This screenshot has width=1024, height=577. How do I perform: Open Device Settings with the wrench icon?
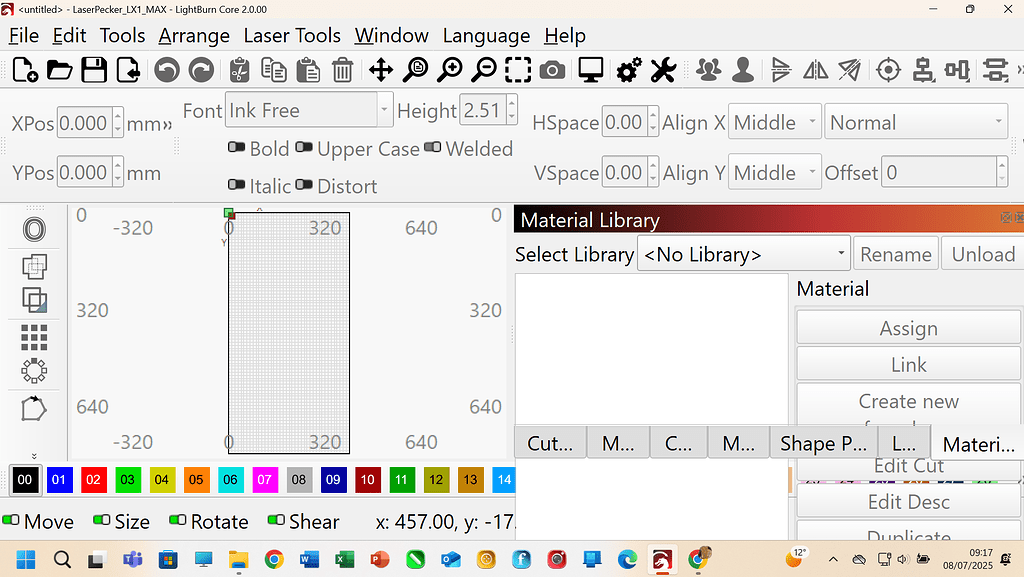[663, 70]
